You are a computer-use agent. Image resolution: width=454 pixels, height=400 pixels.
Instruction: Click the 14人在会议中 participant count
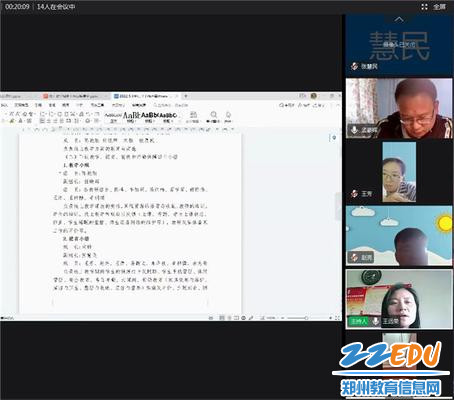coord(56,7)
